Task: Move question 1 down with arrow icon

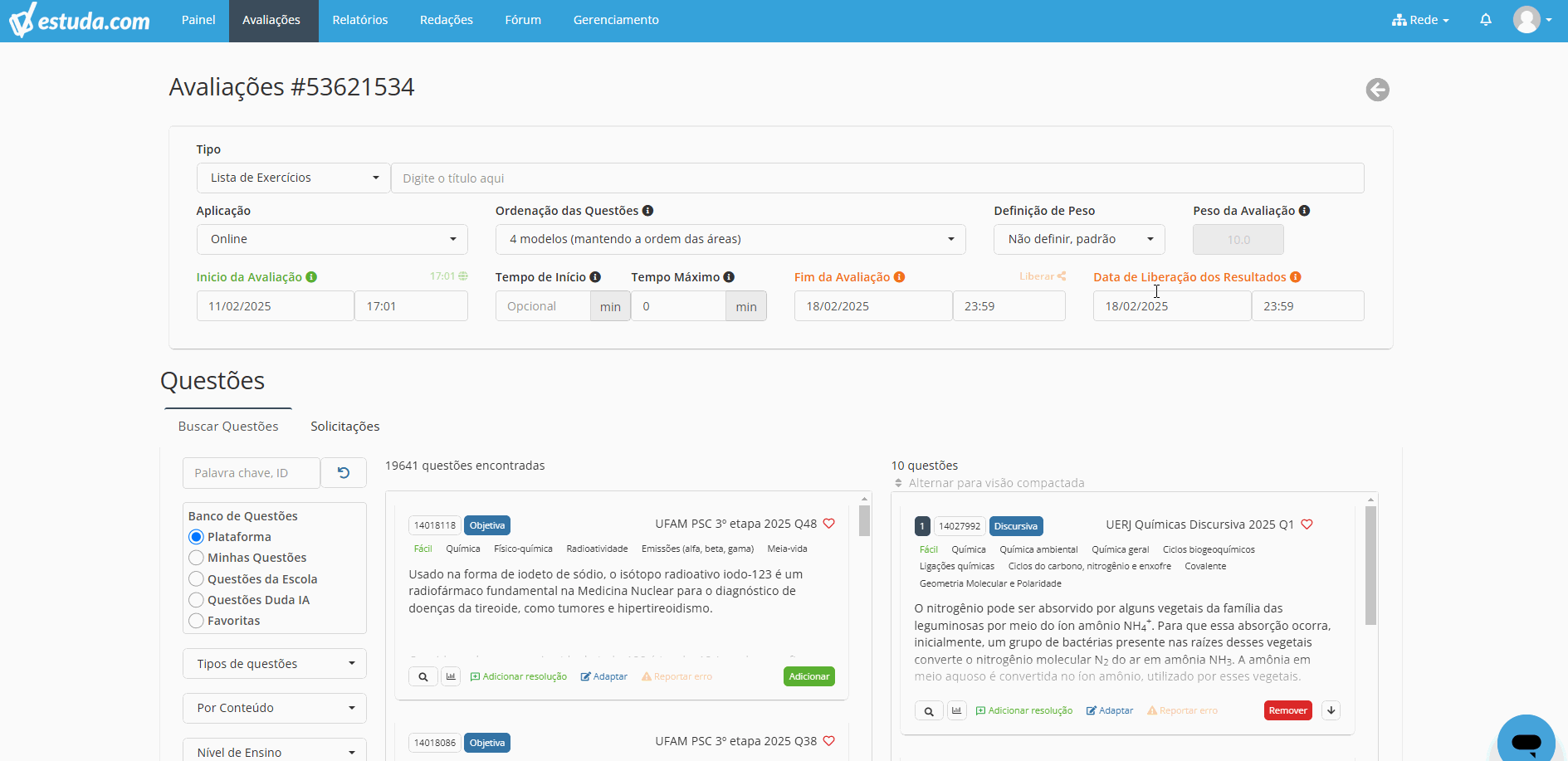Action: coord(1331,710)
